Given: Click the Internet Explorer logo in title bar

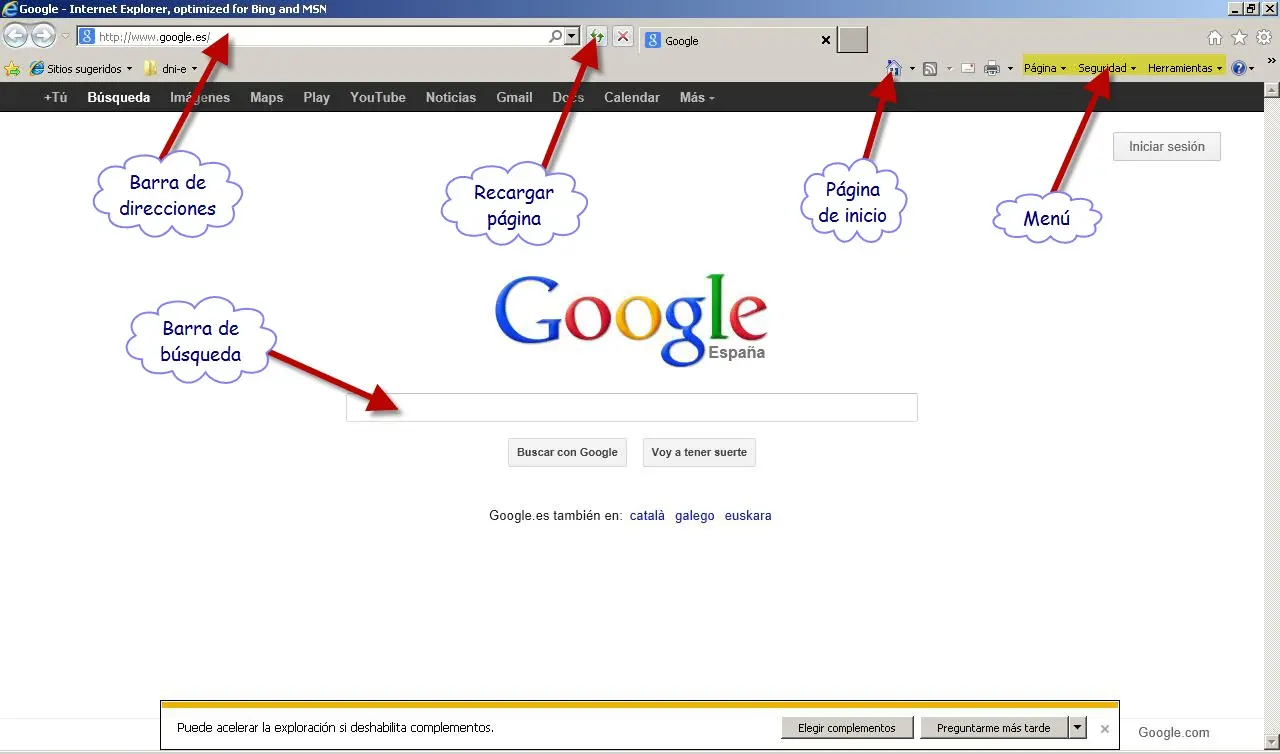Looking at the screenshot, I should point(10,9).
